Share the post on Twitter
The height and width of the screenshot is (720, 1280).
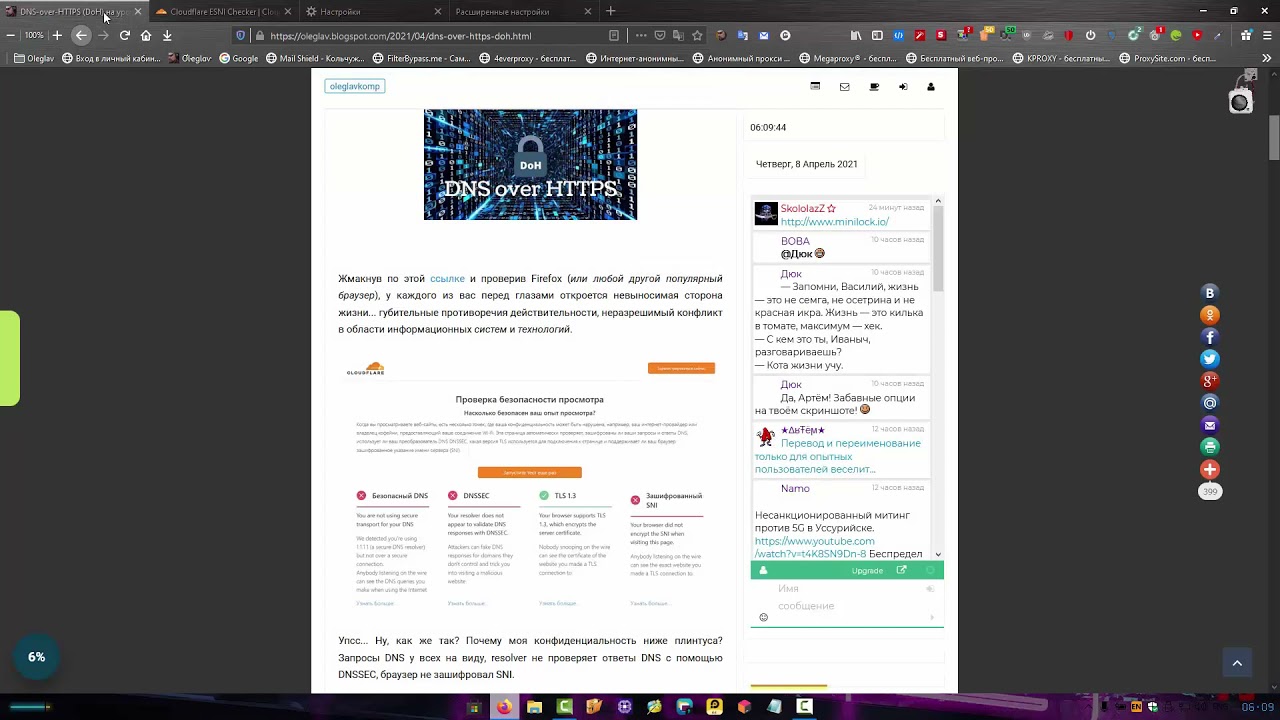click(1210, 359)
